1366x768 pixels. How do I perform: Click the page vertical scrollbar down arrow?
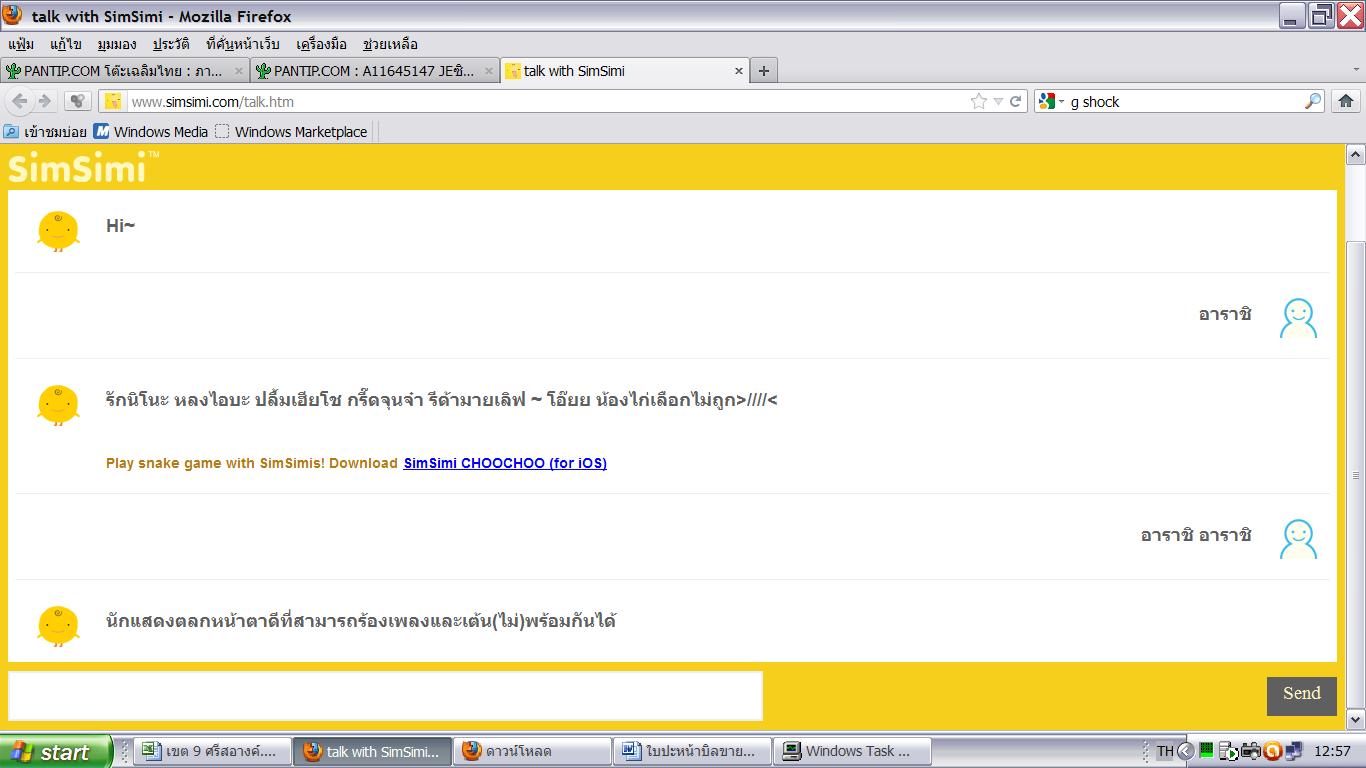pyautogui.click(x=1356, y=719)
